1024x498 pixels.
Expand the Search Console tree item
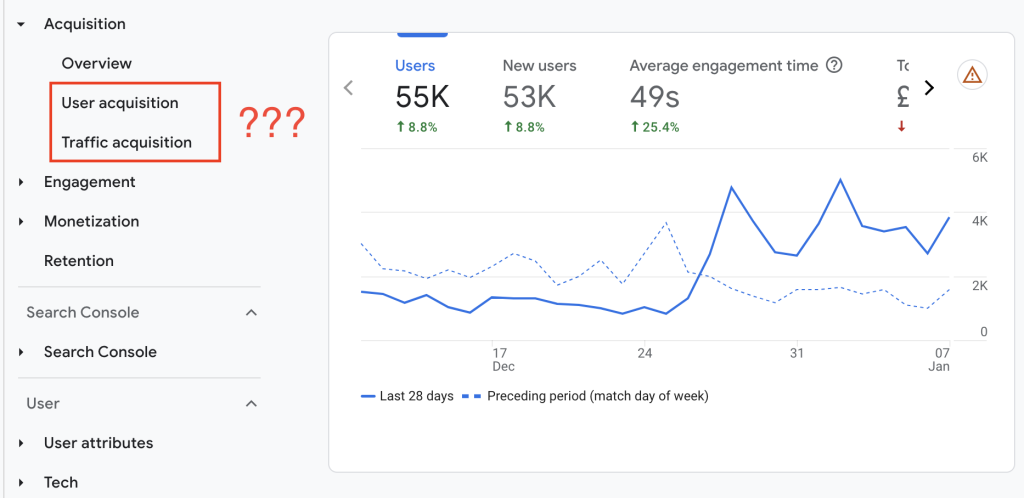(x=21, y=352)
